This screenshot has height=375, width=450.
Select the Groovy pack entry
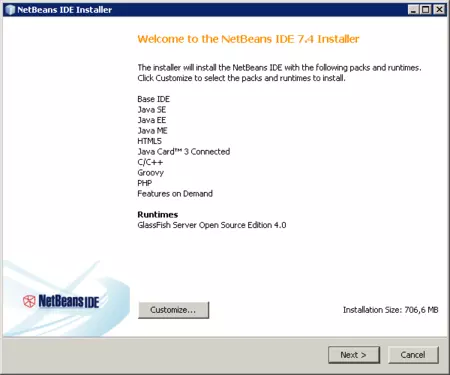pos(151,173)
